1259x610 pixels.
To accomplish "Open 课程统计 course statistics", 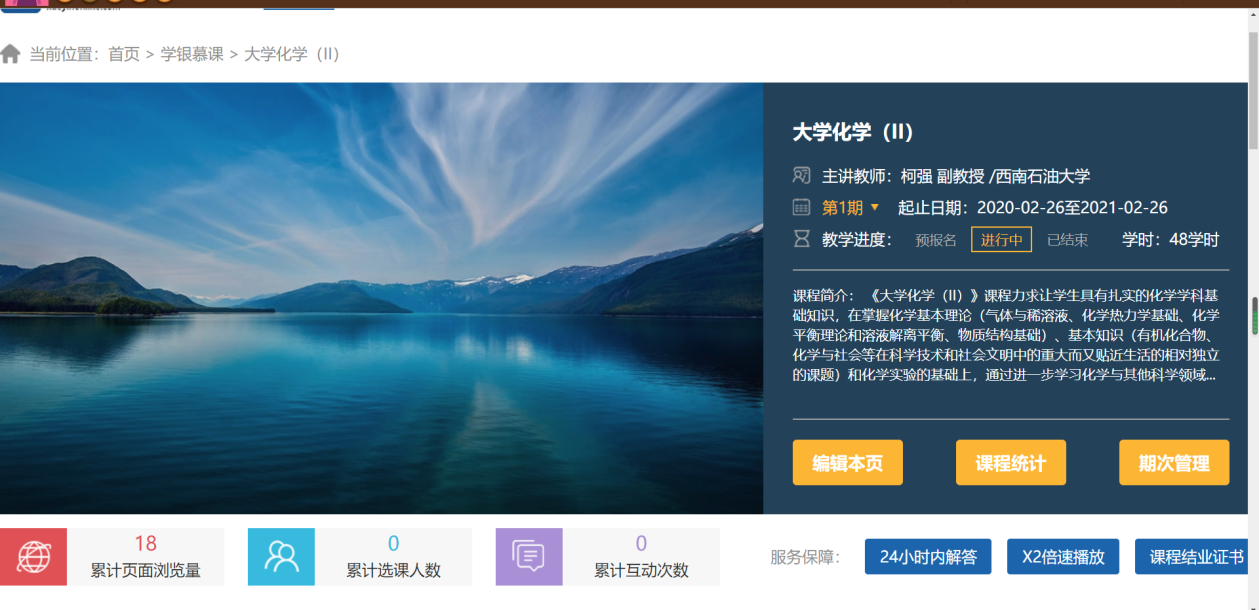I will point(1010,463).
